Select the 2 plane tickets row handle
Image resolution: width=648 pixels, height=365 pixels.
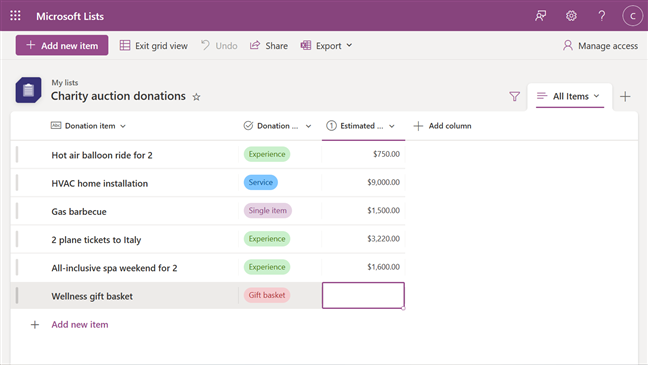pyautogui.click(x=17, y=239)
